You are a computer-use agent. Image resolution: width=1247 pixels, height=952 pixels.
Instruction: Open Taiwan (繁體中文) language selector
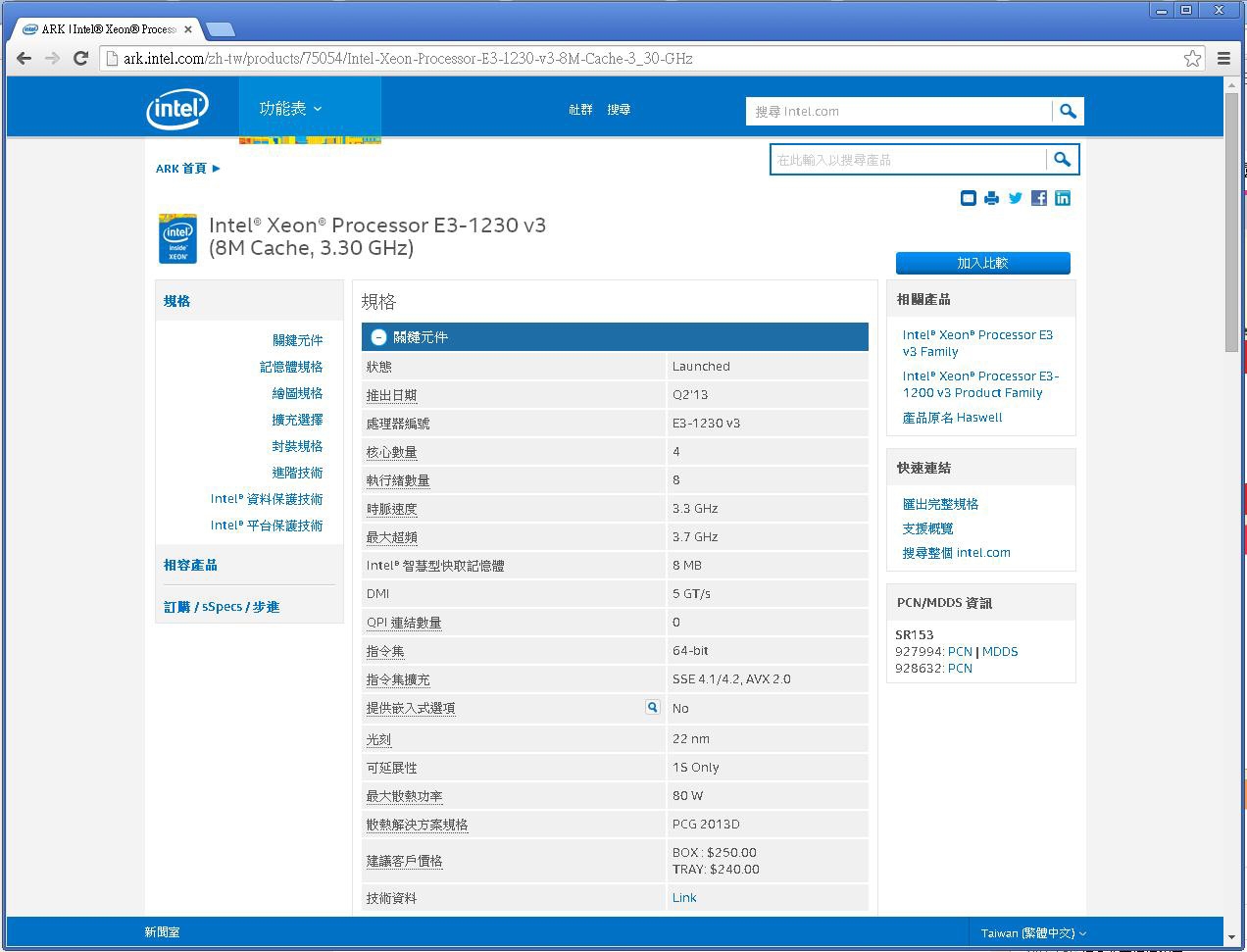1033,933
